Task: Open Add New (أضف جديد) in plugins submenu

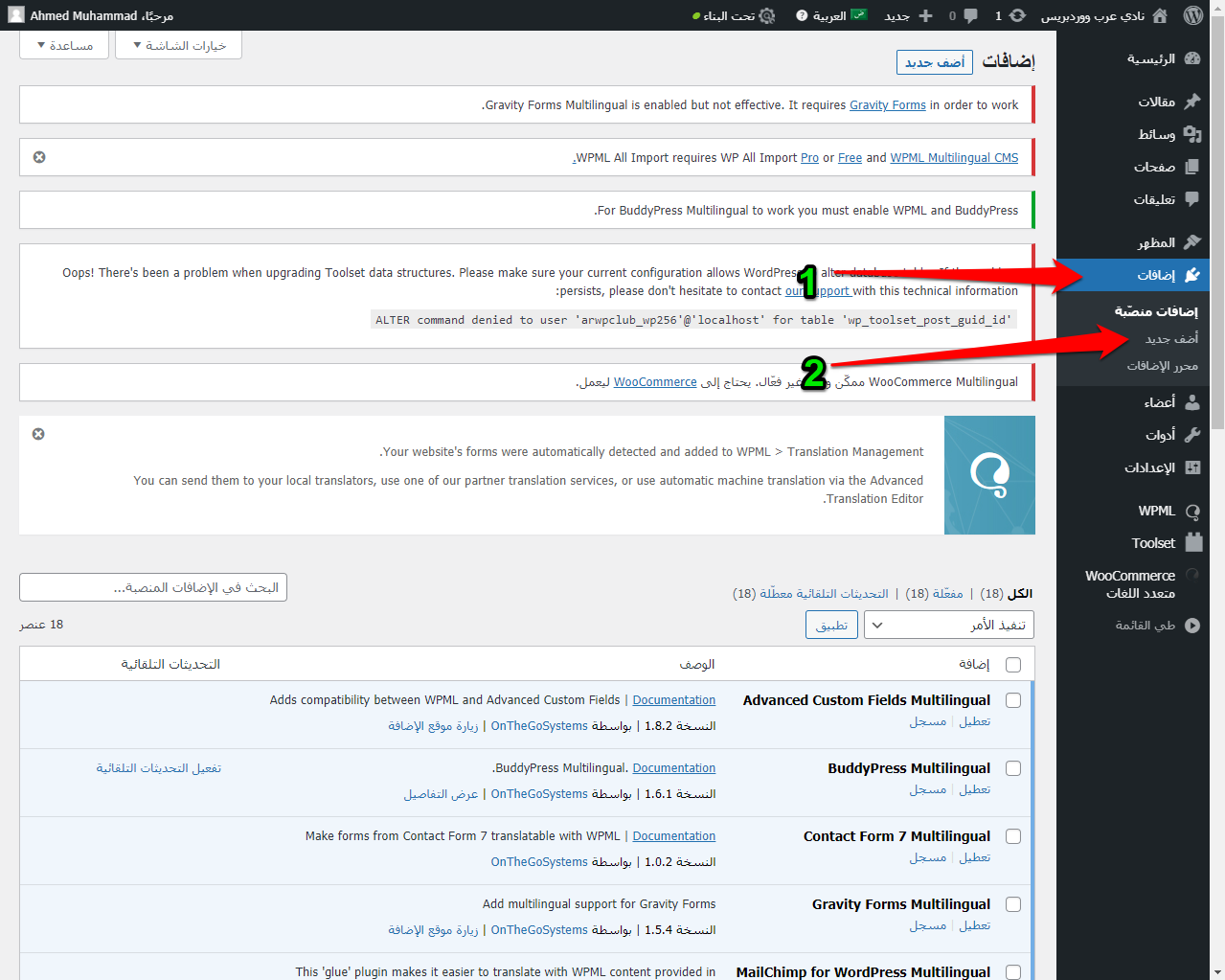Action: coord(1170,338)
